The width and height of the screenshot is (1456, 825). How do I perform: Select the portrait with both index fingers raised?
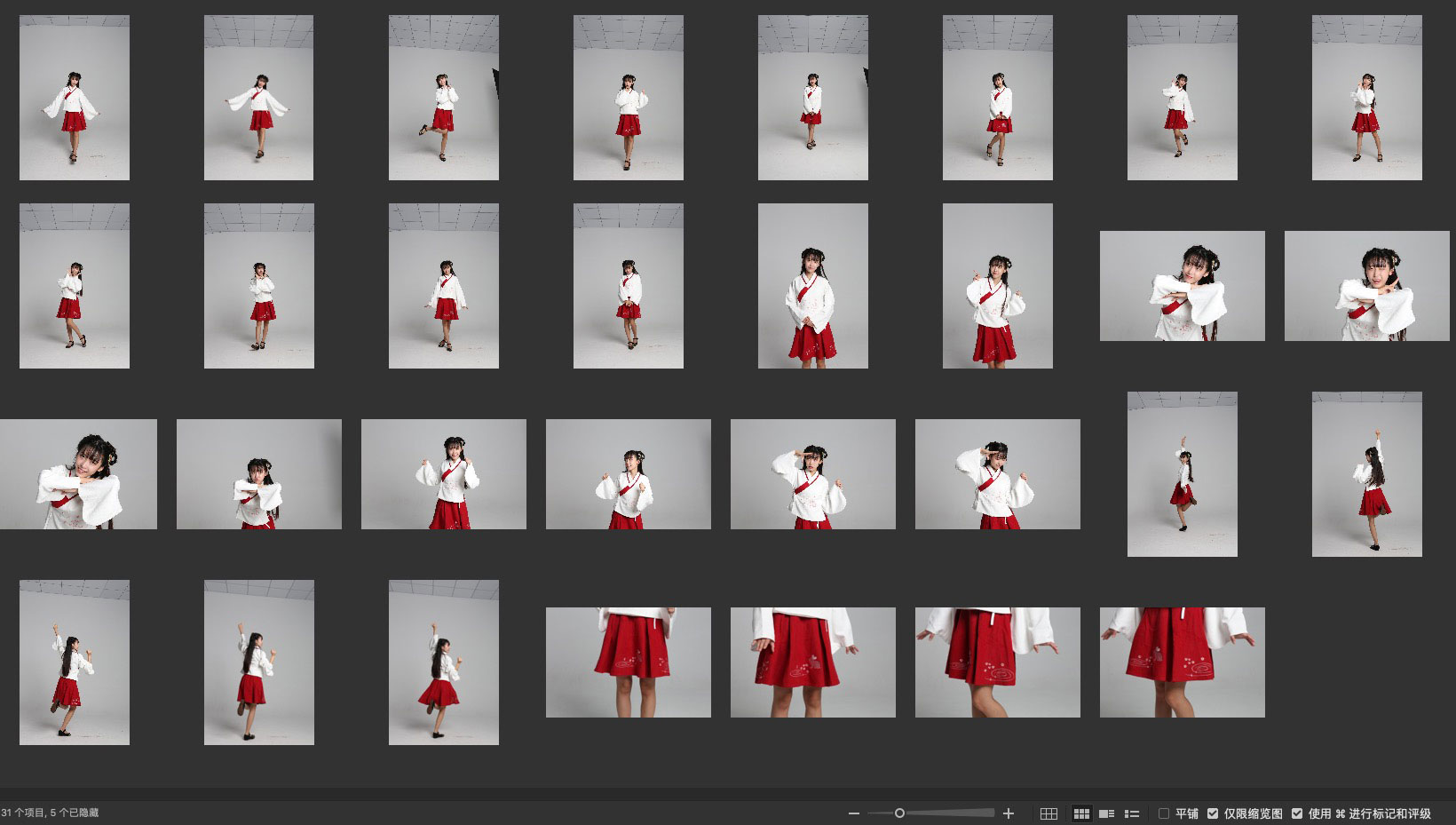pyautogui.click(x=997, y=286)
